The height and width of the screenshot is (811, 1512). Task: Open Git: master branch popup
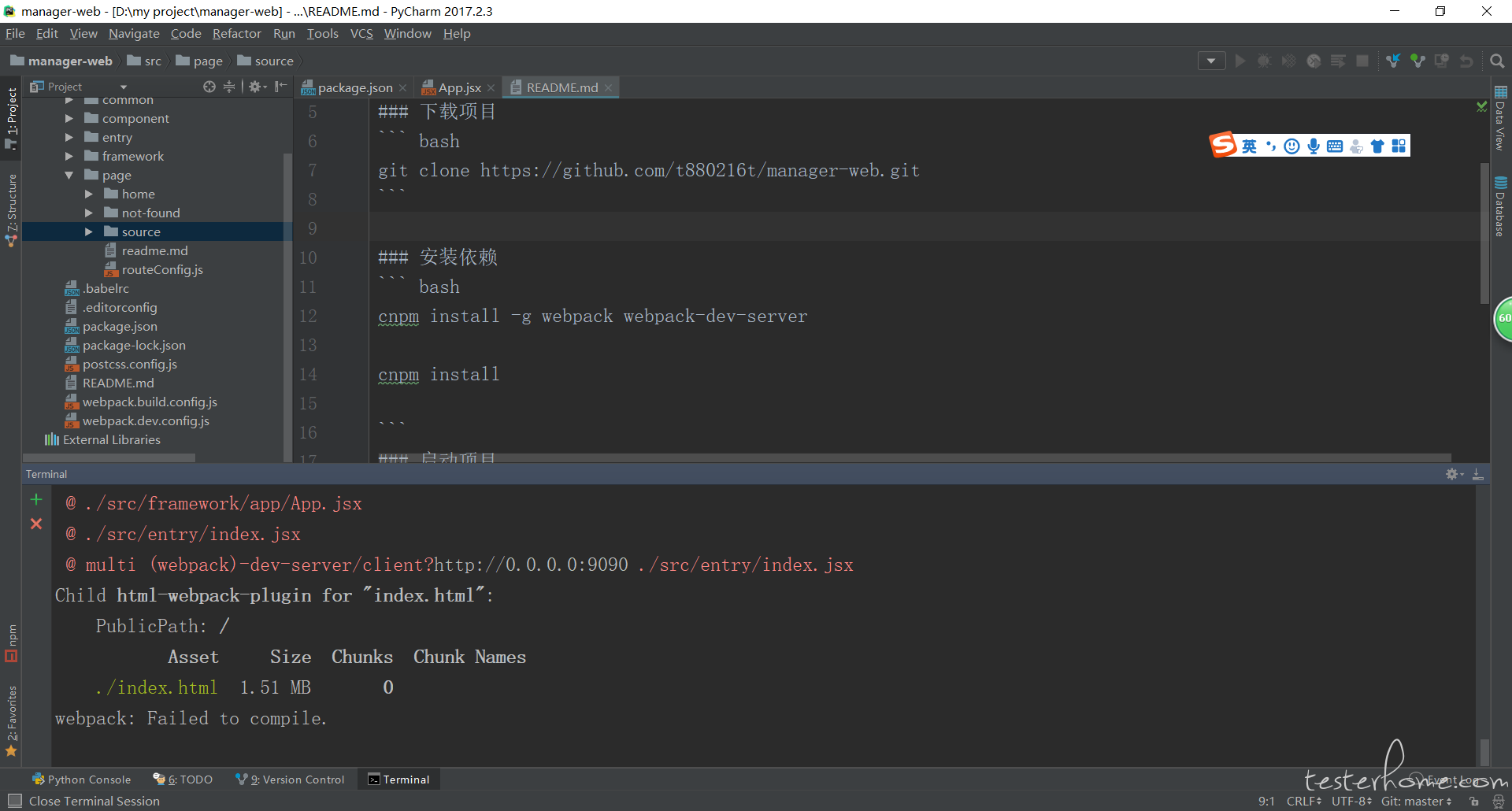point(1417,801)
